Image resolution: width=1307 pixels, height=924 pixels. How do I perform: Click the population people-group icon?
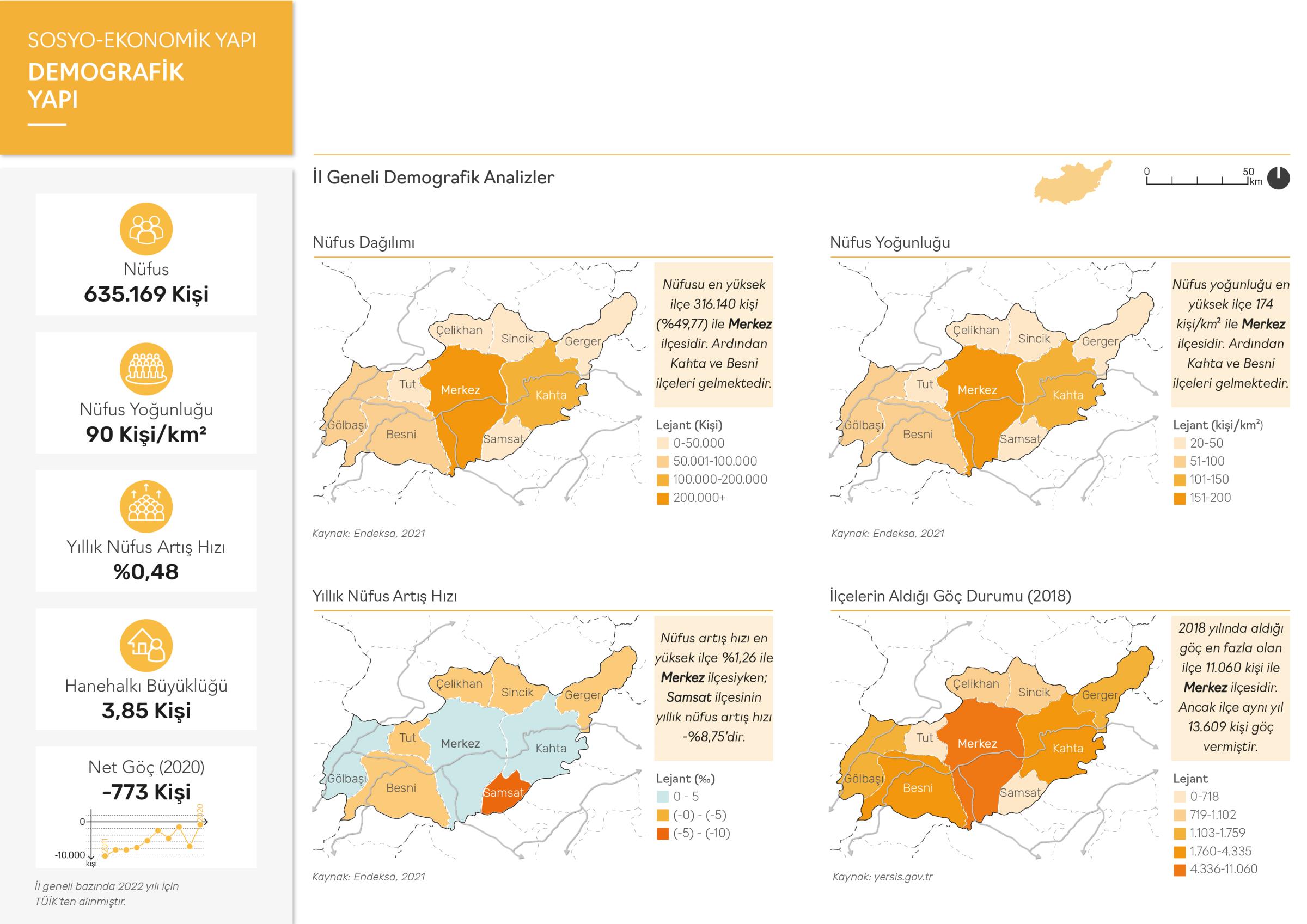tap(146, 229)
